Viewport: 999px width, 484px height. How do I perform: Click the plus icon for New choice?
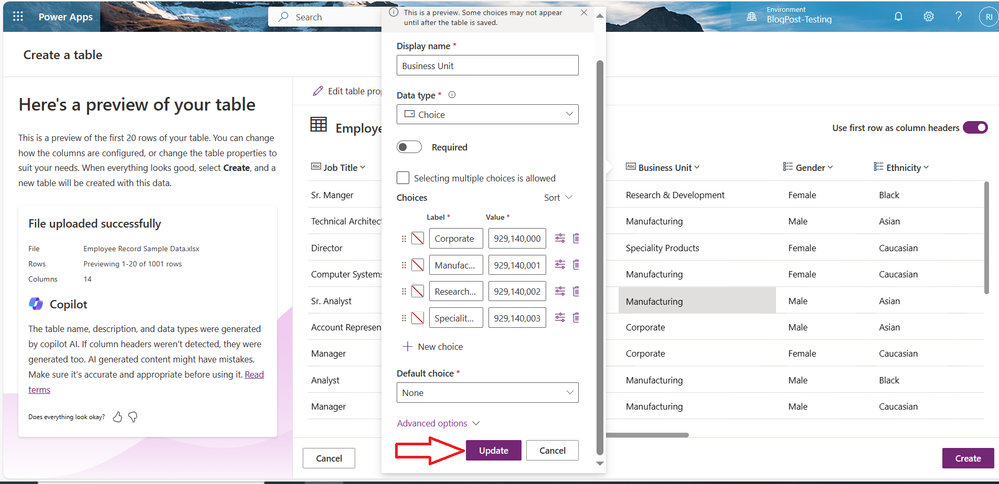407,346
